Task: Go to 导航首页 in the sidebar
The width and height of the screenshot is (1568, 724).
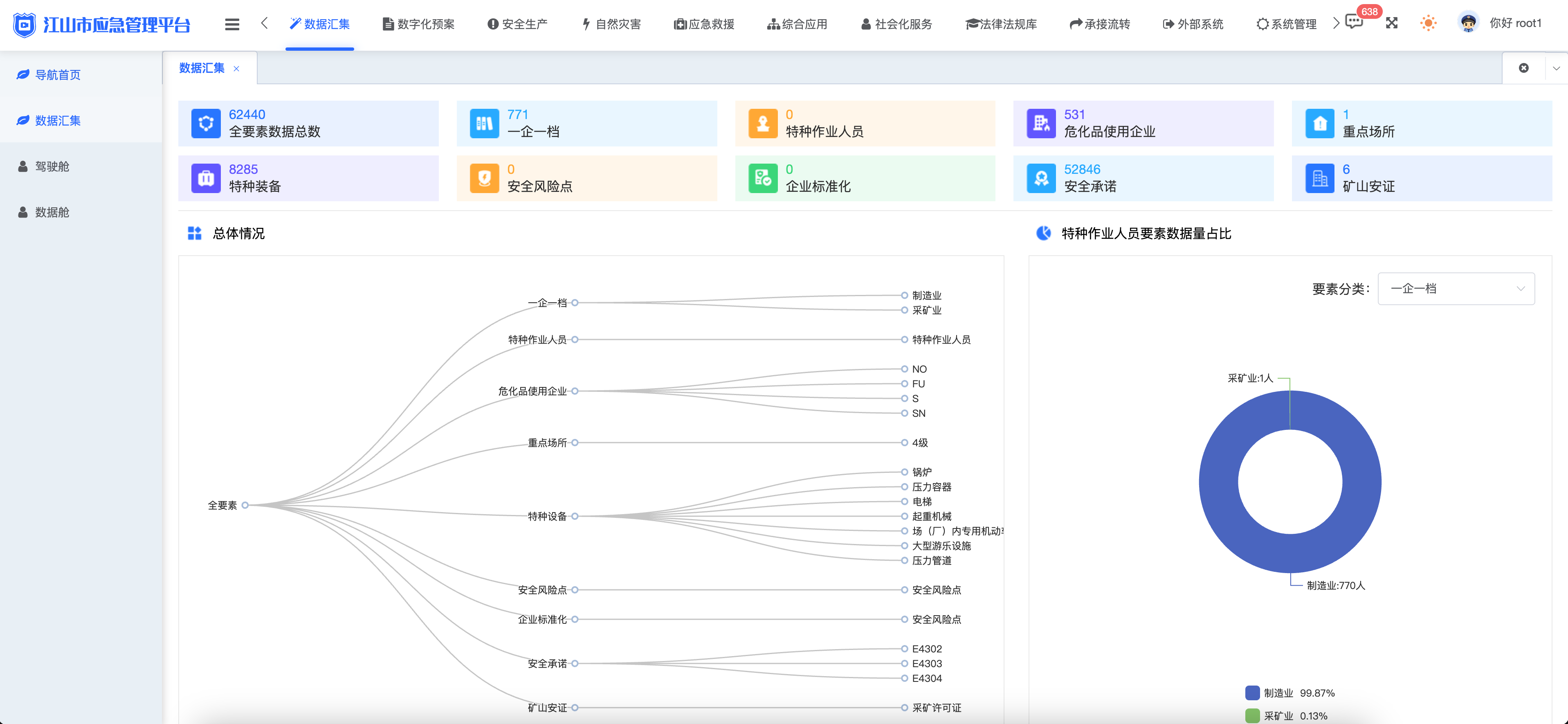Action: [x=81, y=75]
